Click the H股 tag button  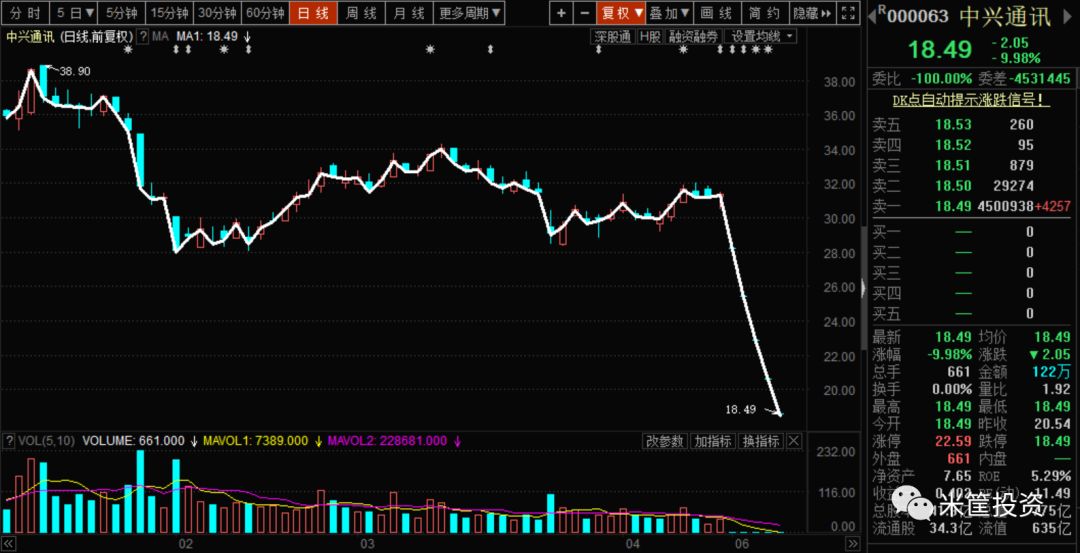[650, 36]
